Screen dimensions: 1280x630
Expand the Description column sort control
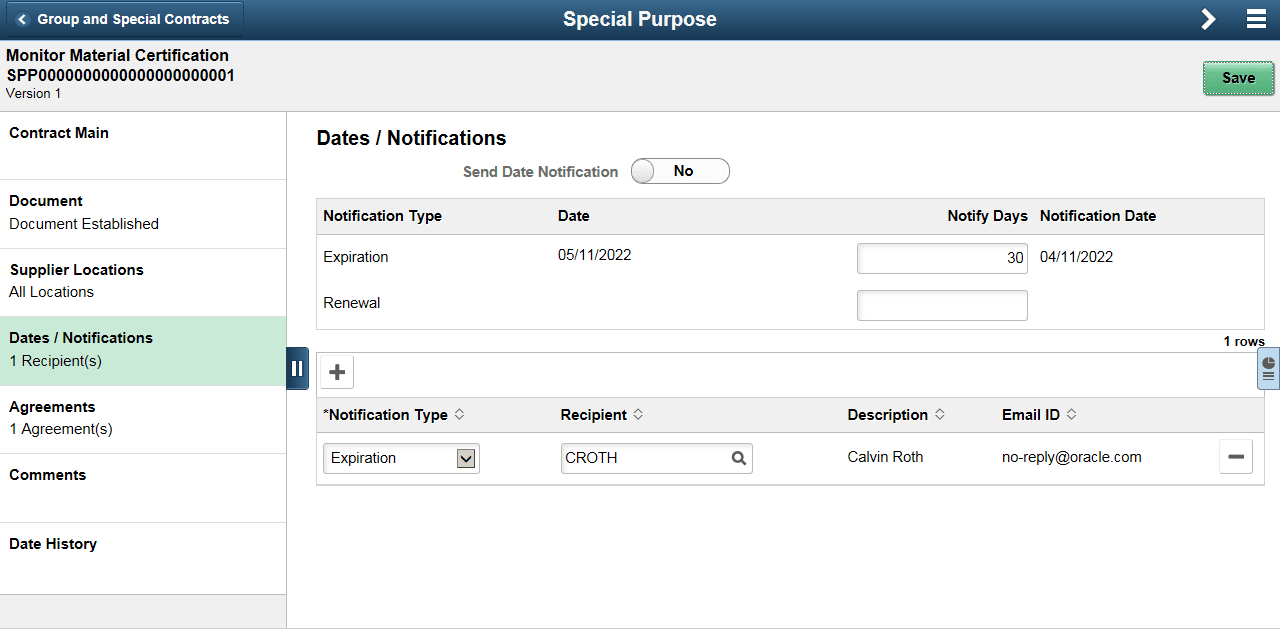pyautogui.click(x=937, y=414)
